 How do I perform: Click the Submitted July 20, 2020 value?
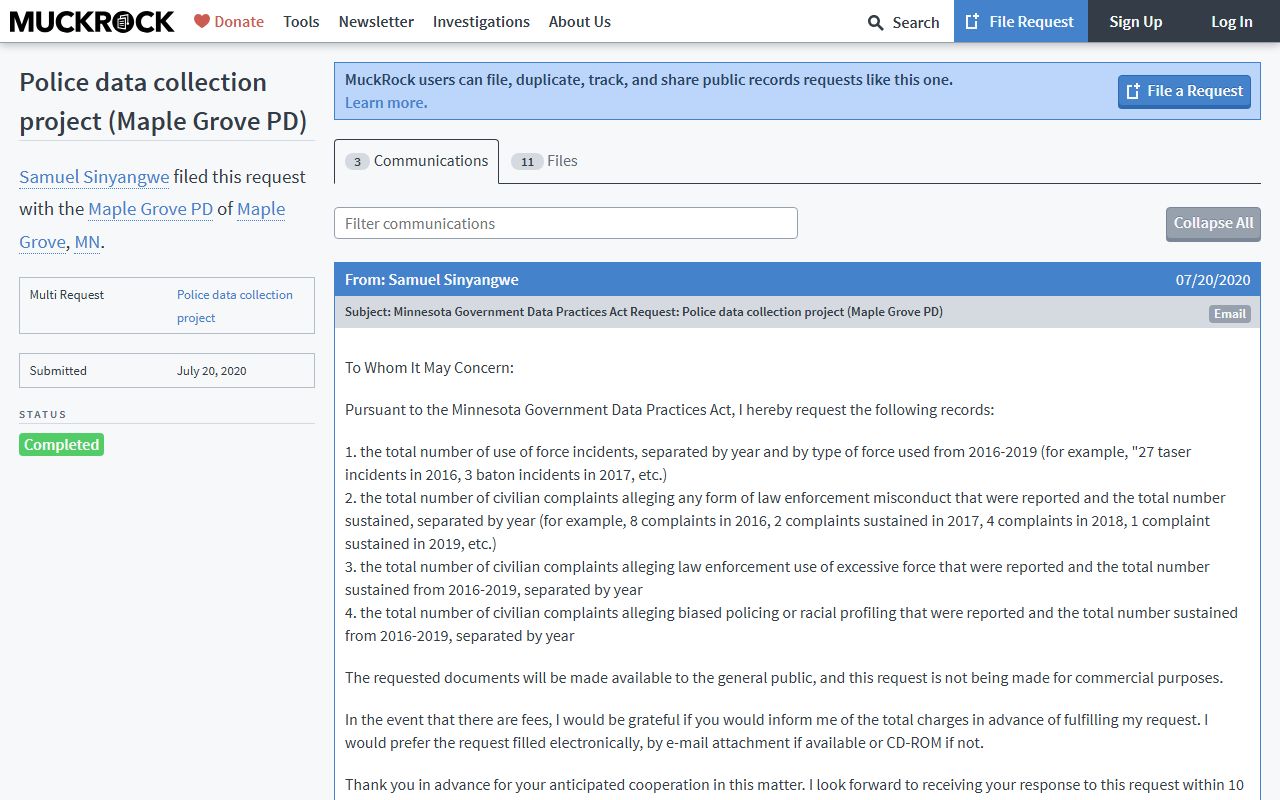212,371
